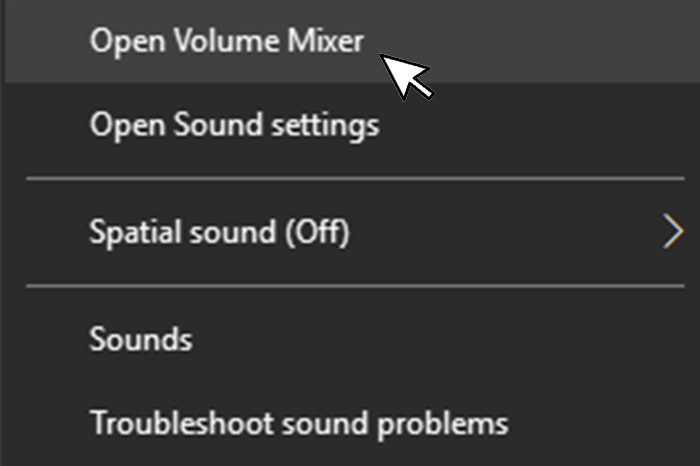The image size is (700, 466).
Task: Click the chevron beside Spatial sound
Action: click(672, 232)
